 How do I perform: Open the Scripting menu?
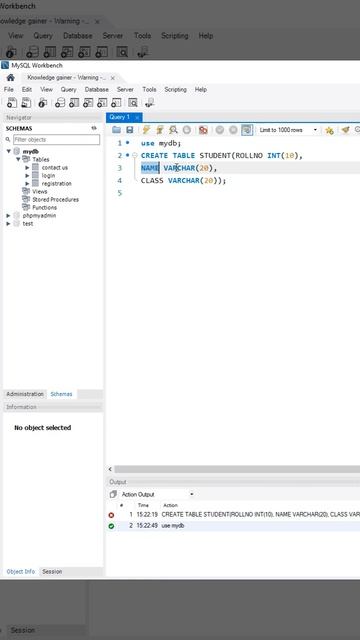click(x=176, y=89)
